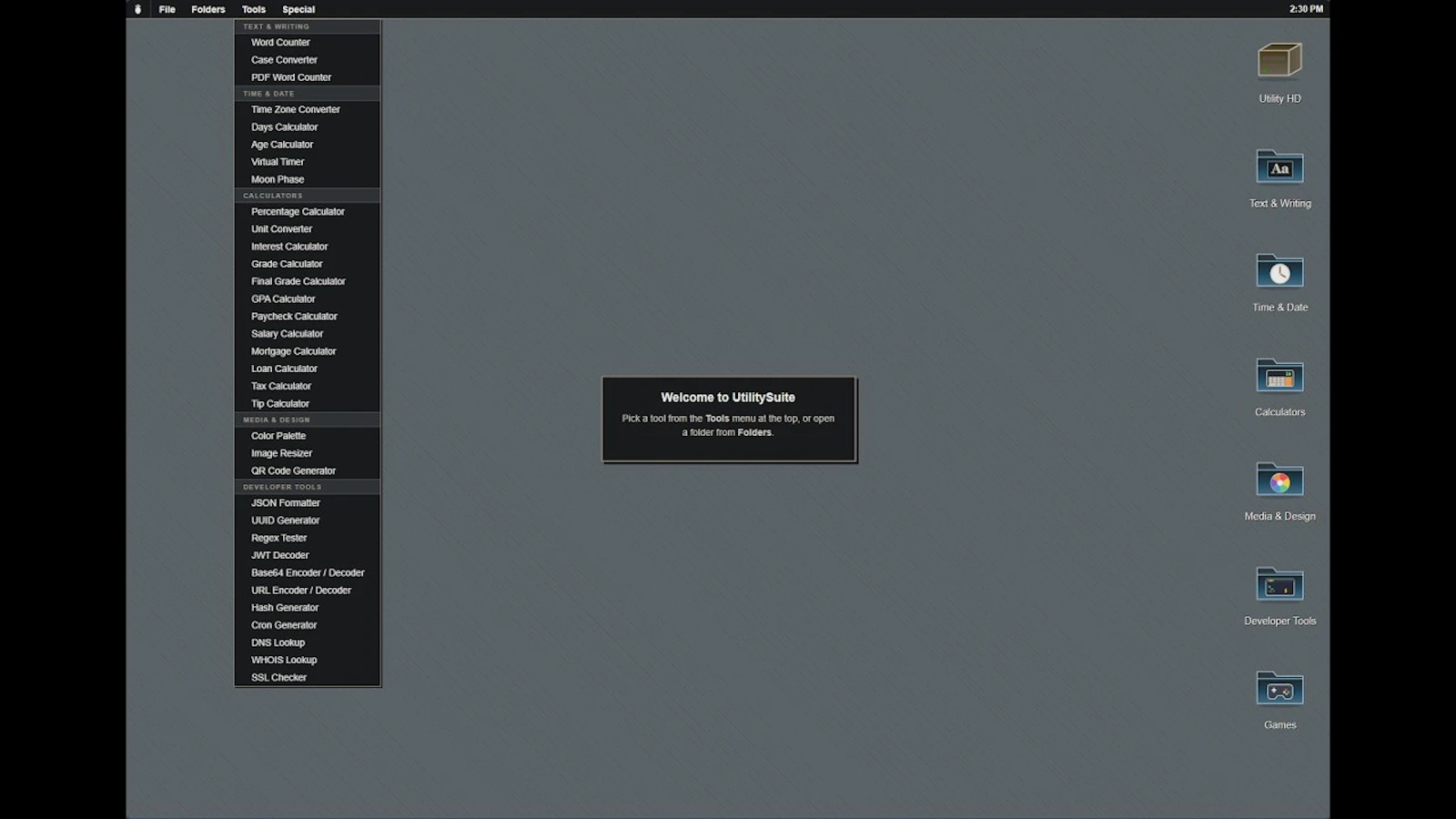Image resolution: width=1456 pixels, height=819 pixels.
Task: Select URL Encoder / Decoder
Action: coord(308,591)
